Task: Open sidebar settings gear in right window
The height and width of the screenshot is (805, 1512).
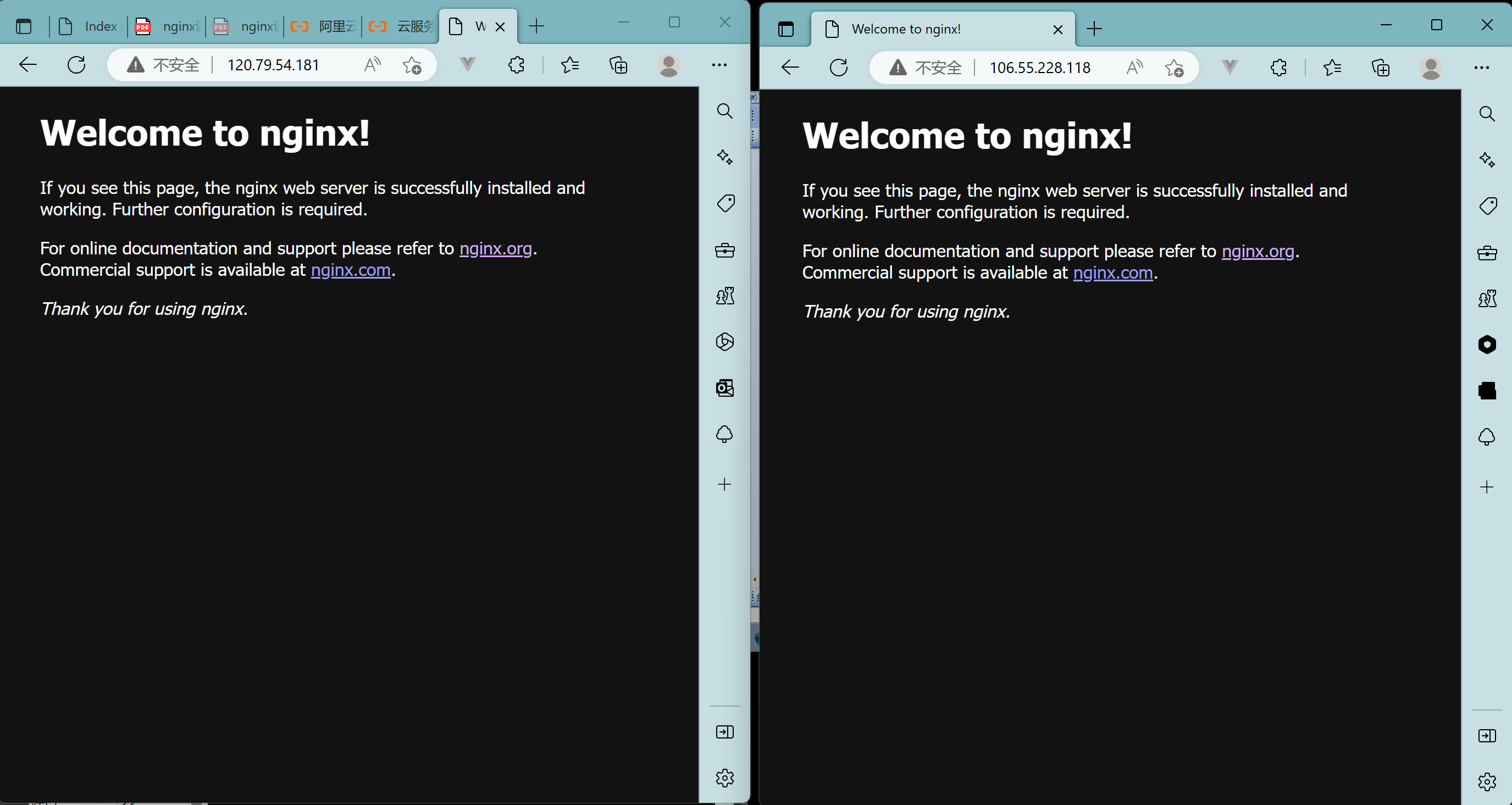Action: point(1487,781)
